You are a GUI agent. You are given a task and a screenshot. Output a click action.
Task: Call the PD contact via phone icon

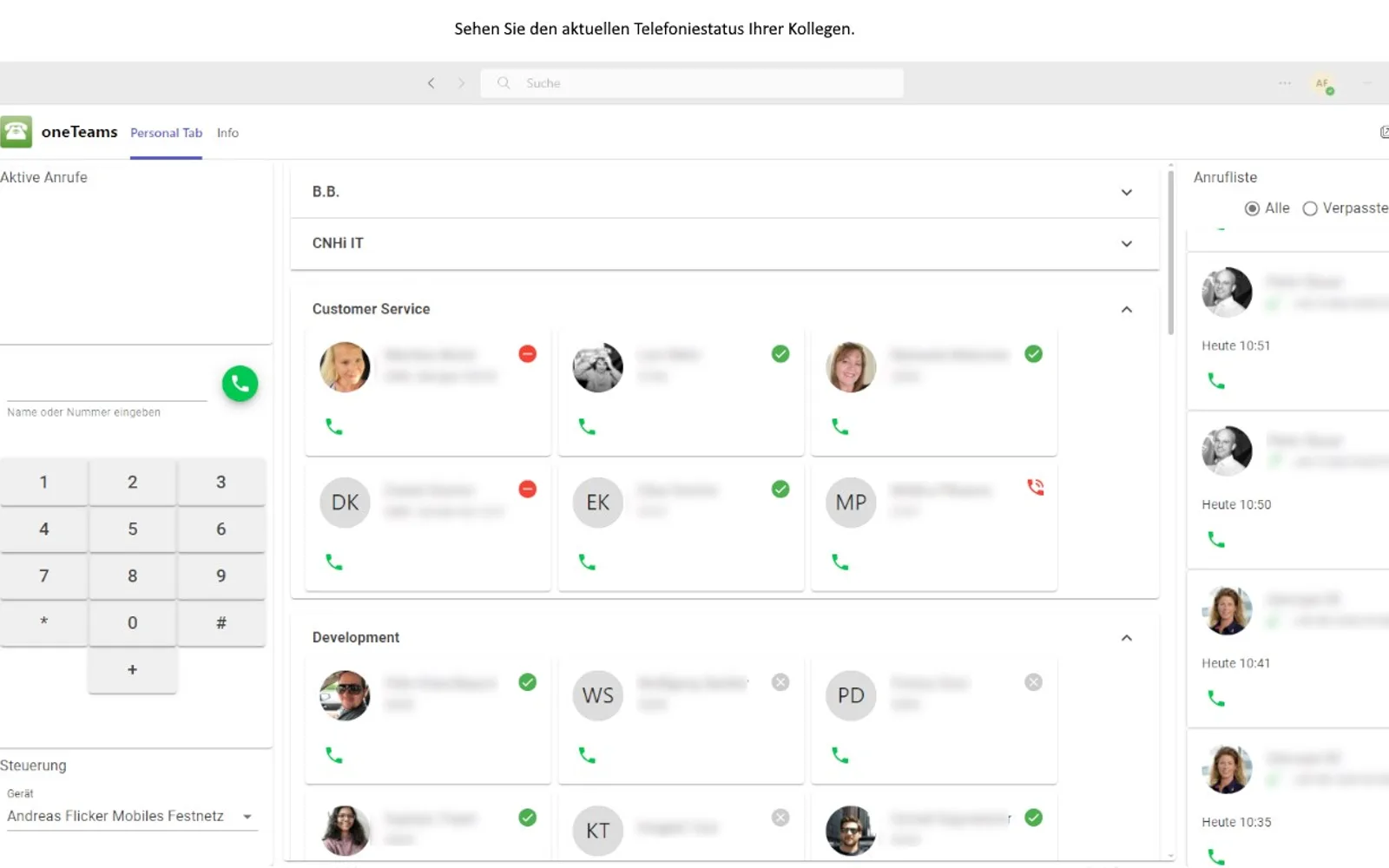pos(840,755)
